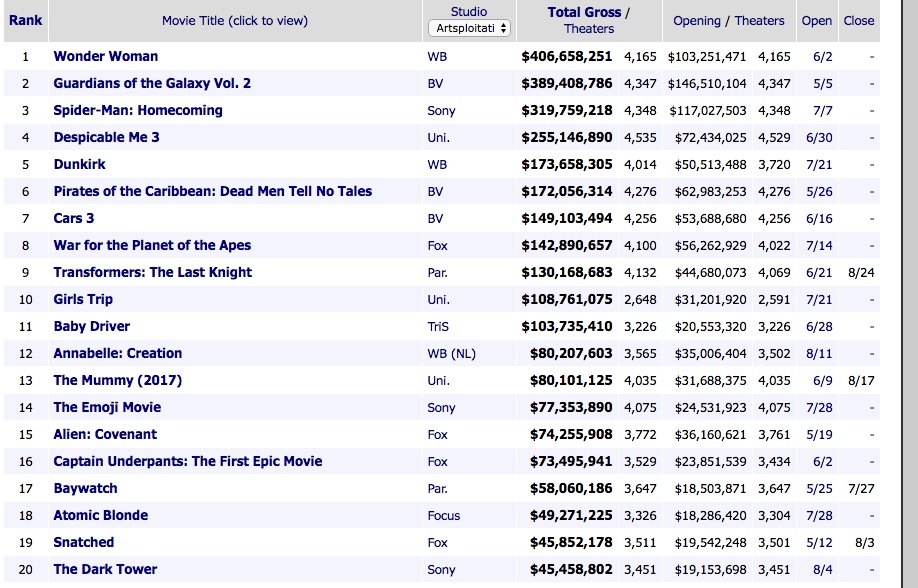Open the Cars 3 movie link
Screen dimensions: 918x588
tap(74, 218)
